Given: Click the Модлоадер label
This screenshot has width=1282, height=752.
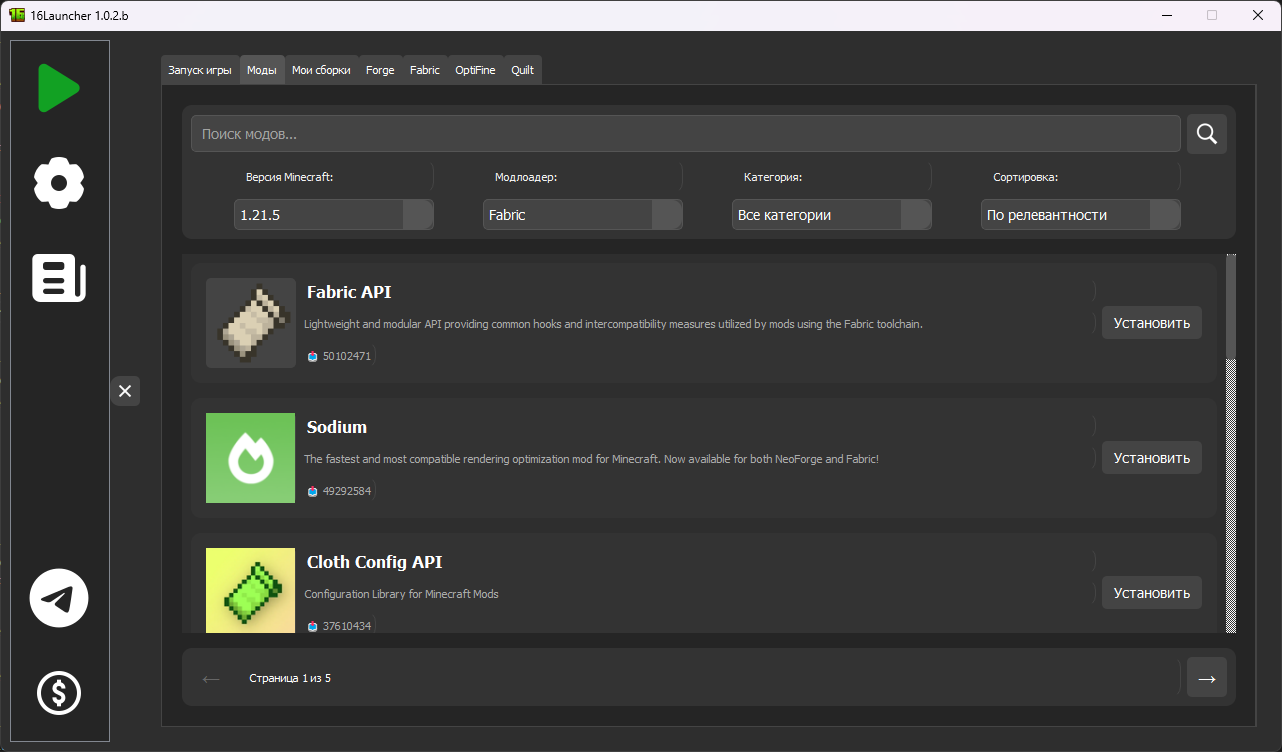Looking at the screenshot, I should pyautogui.click(x=526, y=177).
